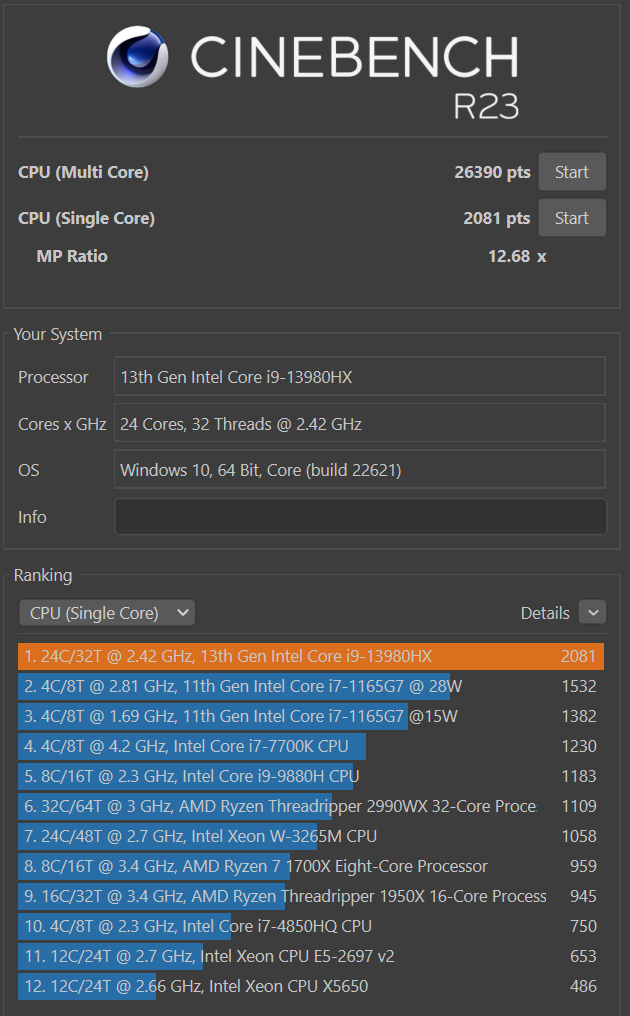Click the OS information field
This screenshot has height=1016, width=630.
[x=360, y=470]
